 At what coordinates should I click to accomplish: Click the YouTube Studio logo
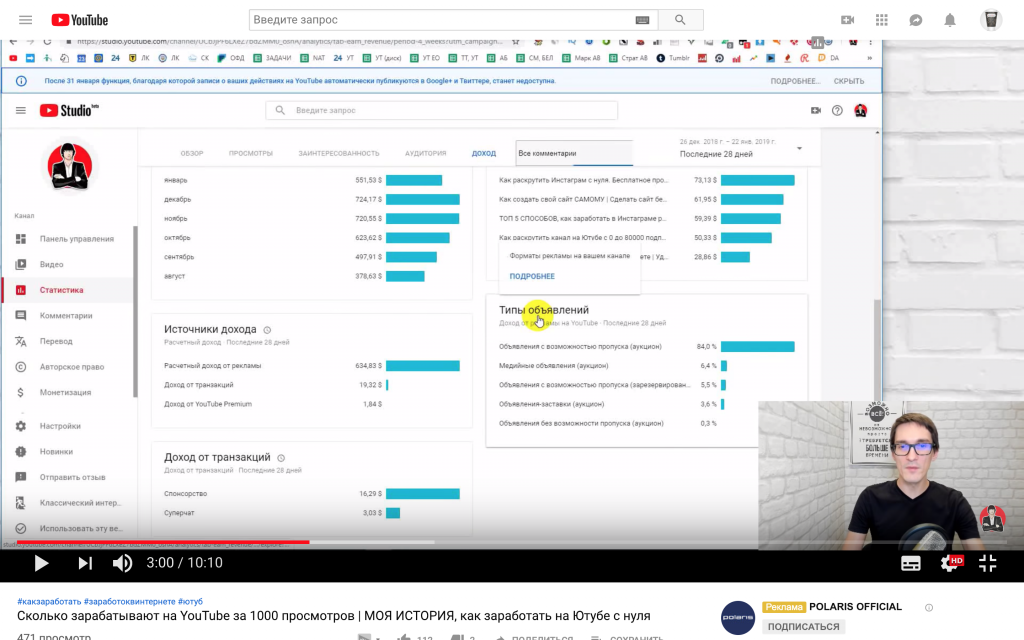click(x=69, y=110)
